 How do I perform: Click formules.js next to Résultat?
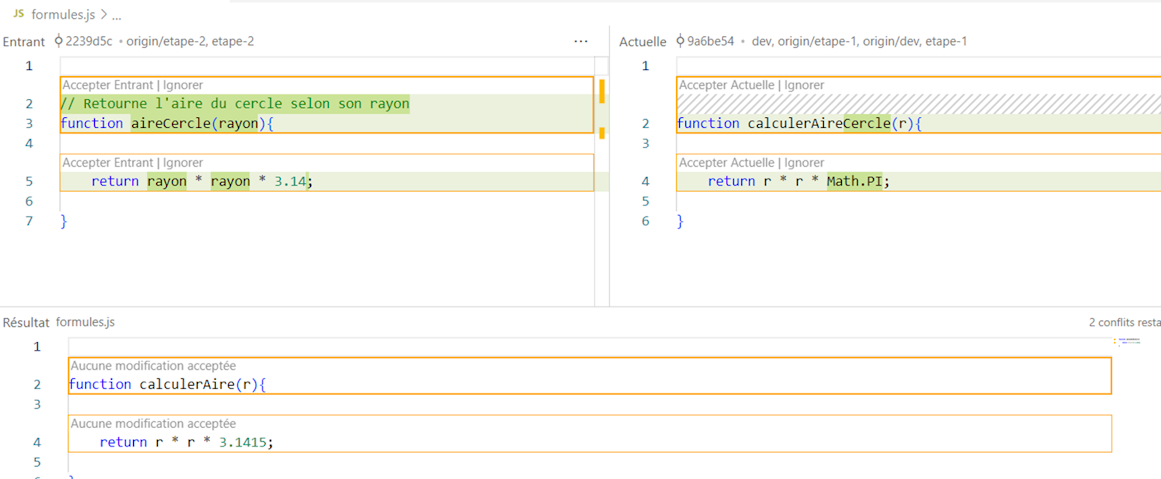85,322
